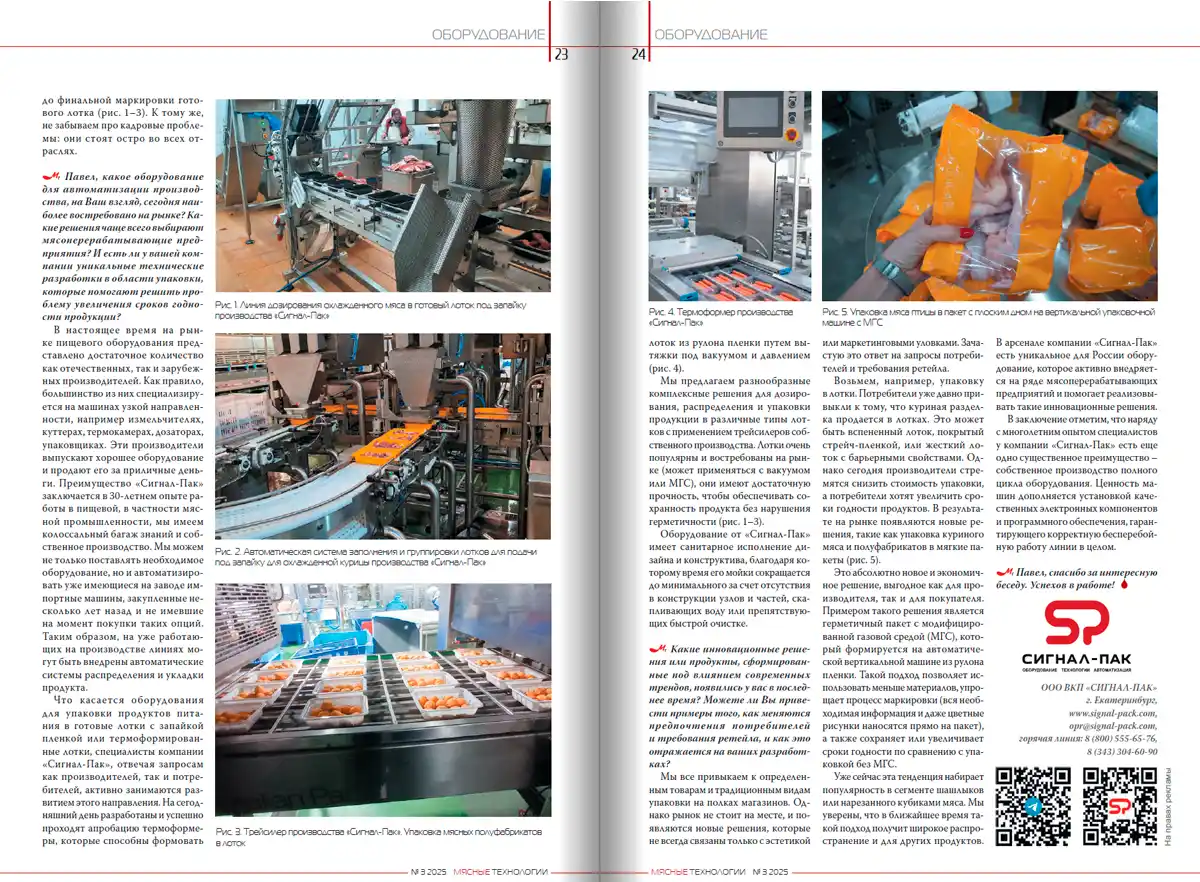Click the 'СИГНАЛ-ПАК' wordmark under the logo
Viewport: 1200px width, 882px height.
(x=1076, y=657)
